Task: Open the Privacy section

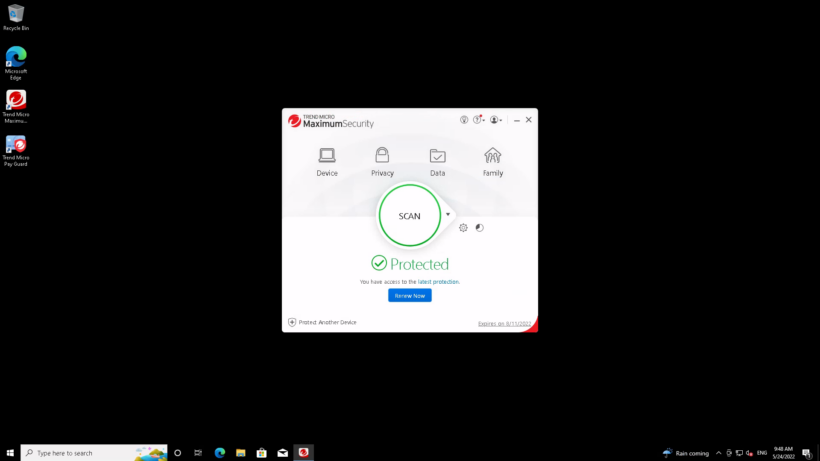Action: click(x=382, y=162)
